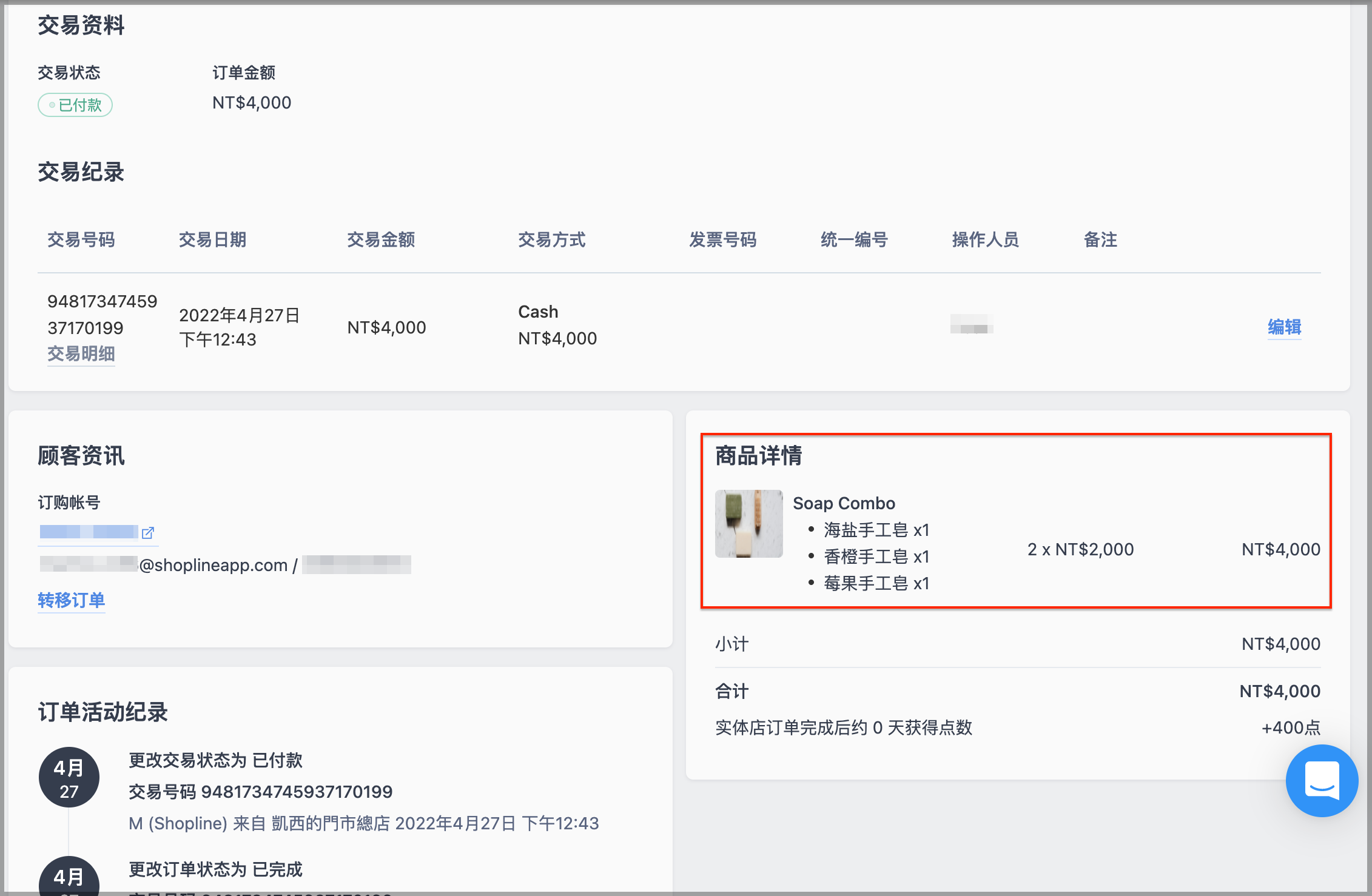This screenshot has width=1372, height=896.
Task: Click the 更改订单状态为 已完成 activity entry
Action: pos(215,869)
